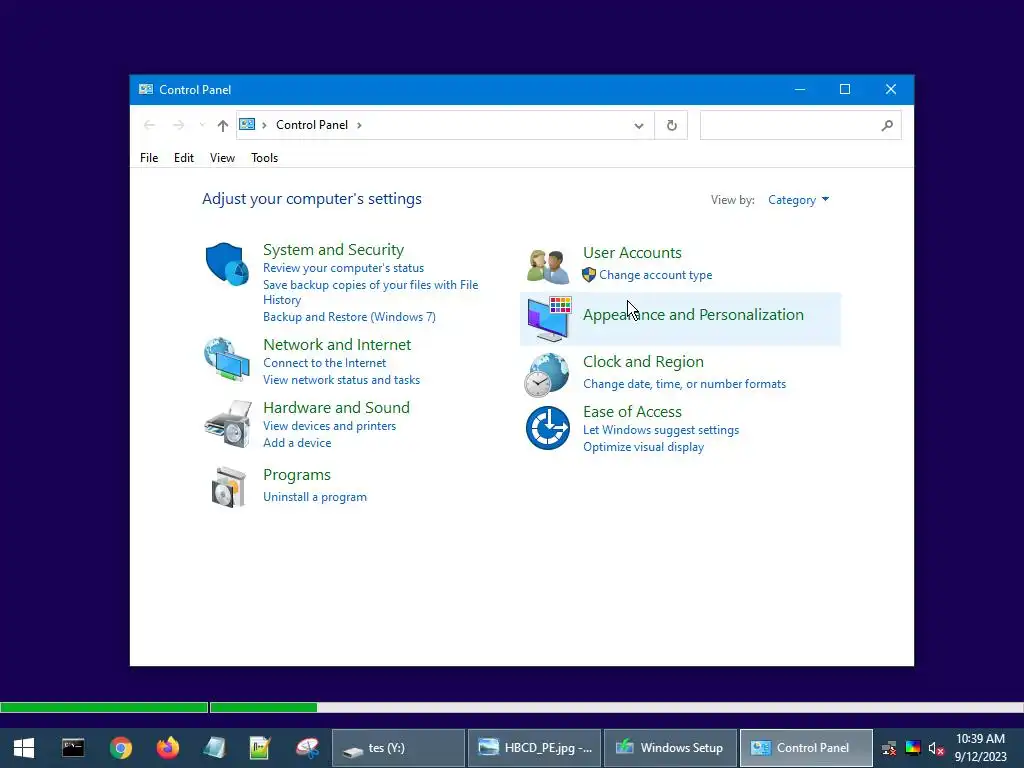Click Let Windows suggest settings

(661, 430)
